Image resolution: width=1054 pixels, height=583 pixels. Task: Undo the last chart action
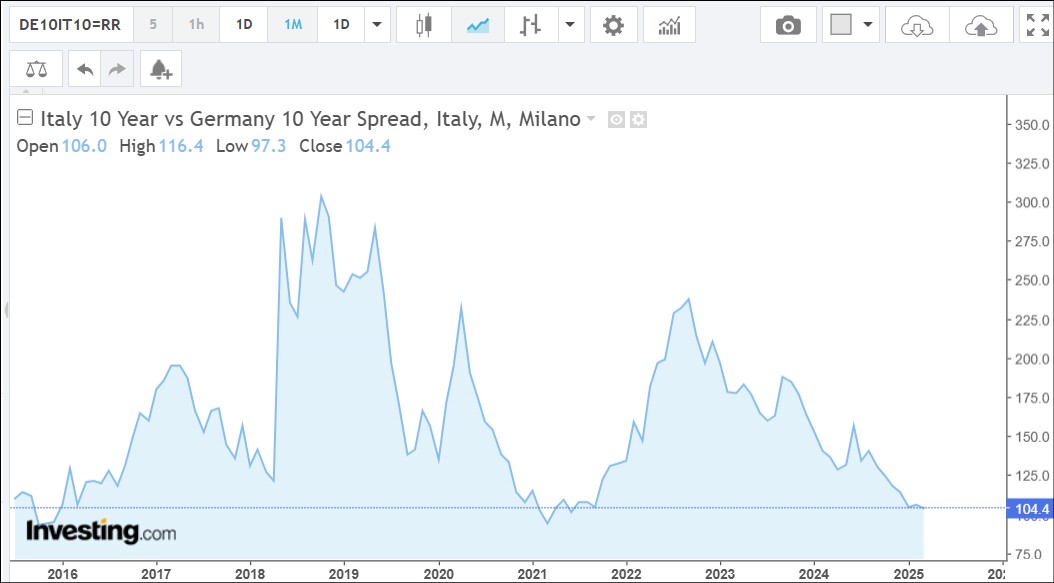(85, 69)
